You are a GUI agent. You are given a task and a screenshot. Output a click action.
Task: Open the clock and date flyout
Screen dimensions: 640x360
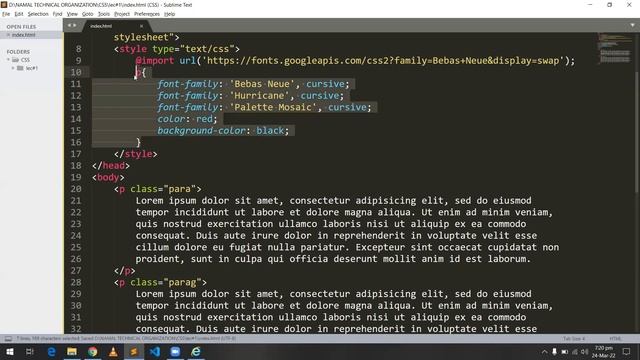(x=604, y=351)
